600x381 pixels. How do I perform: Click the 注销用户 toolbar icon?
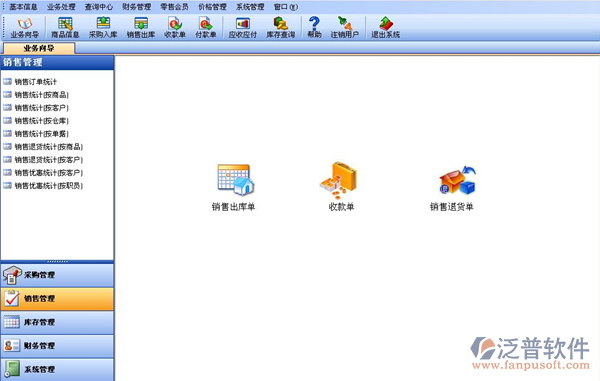pyautogui.click(x=345, y=27)
